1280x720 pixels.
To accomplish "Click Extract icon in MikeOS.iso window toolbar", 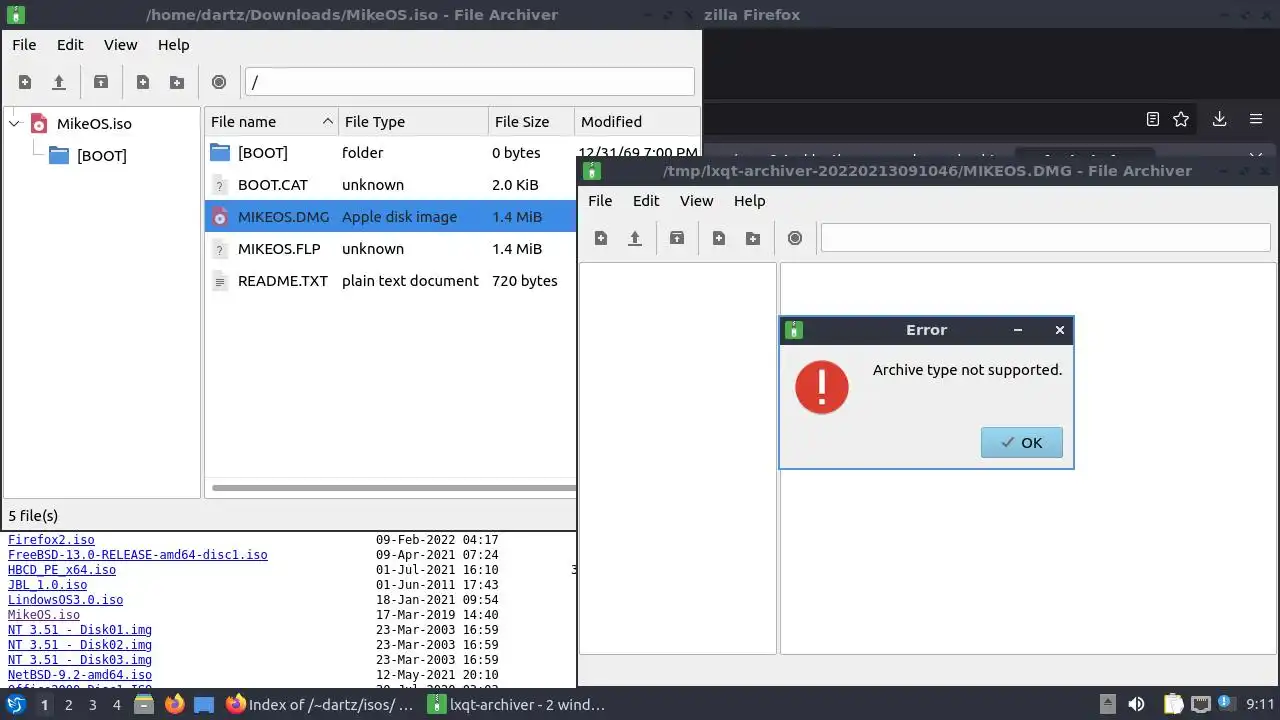I will point(101,82).
